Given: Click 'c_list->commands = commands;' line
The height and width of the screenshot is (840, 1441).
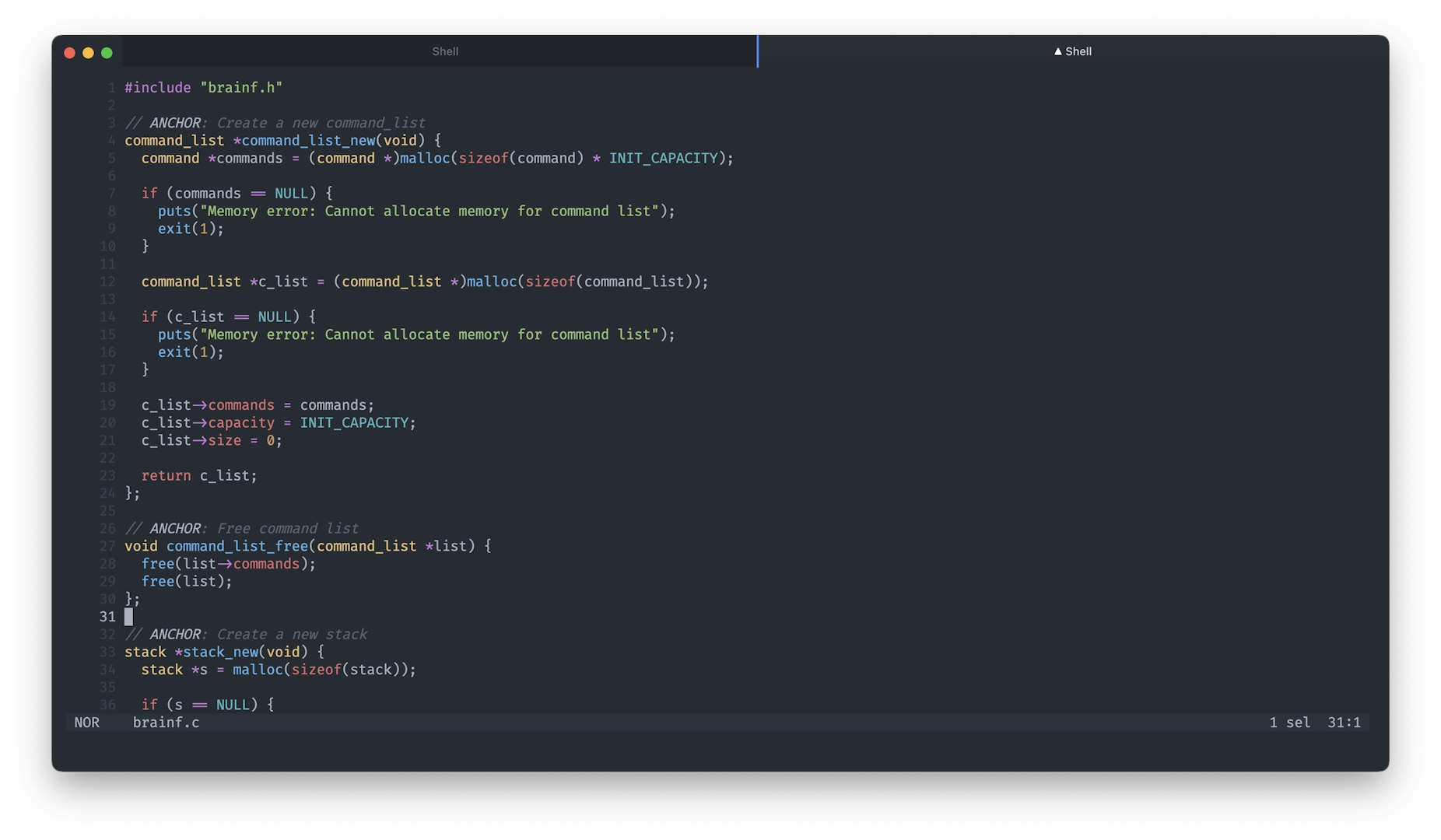Looking at the screenshot, I should coord(258,405).
